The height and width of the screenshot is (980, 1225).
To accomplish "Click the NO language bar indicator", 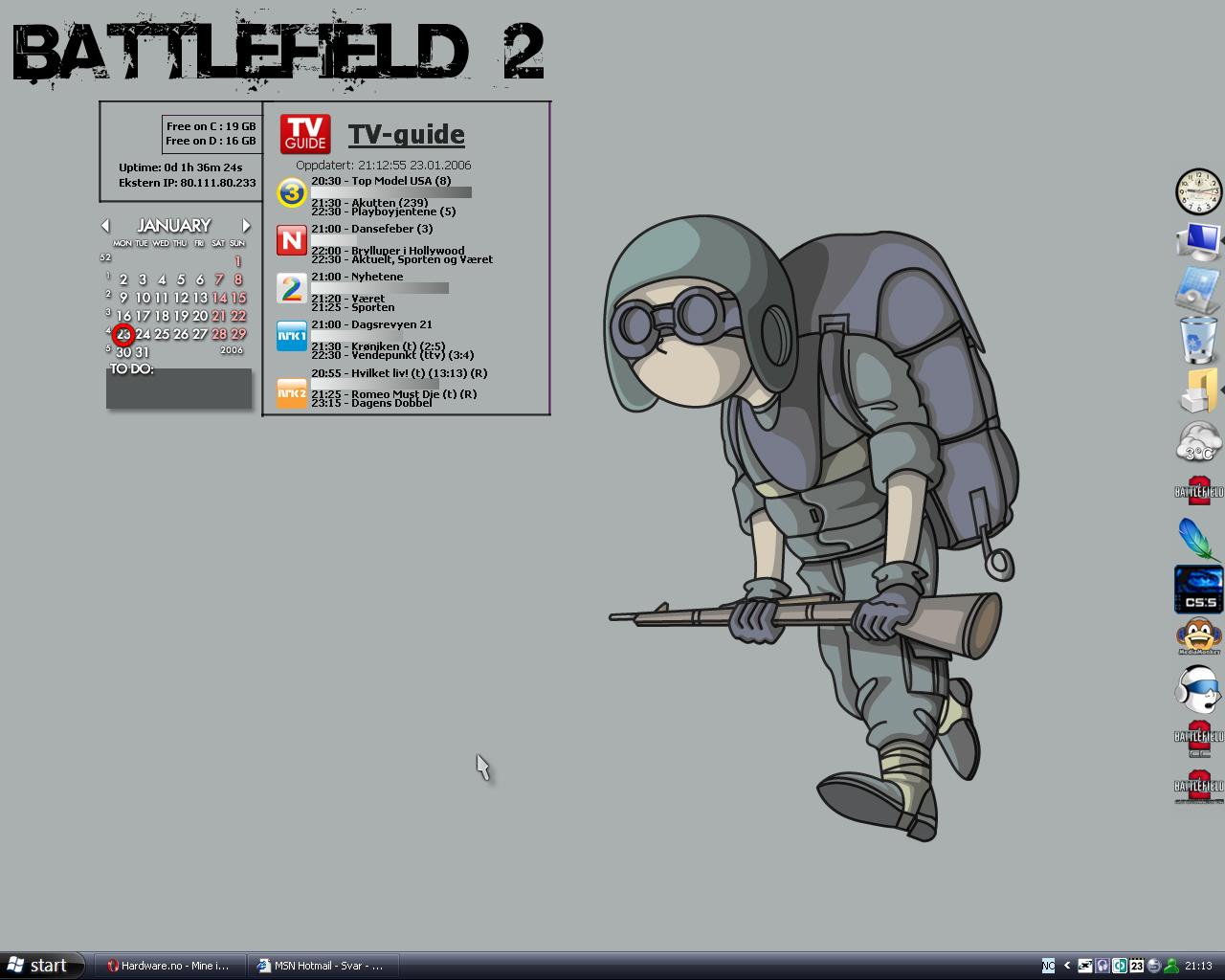I will 1048,966.
